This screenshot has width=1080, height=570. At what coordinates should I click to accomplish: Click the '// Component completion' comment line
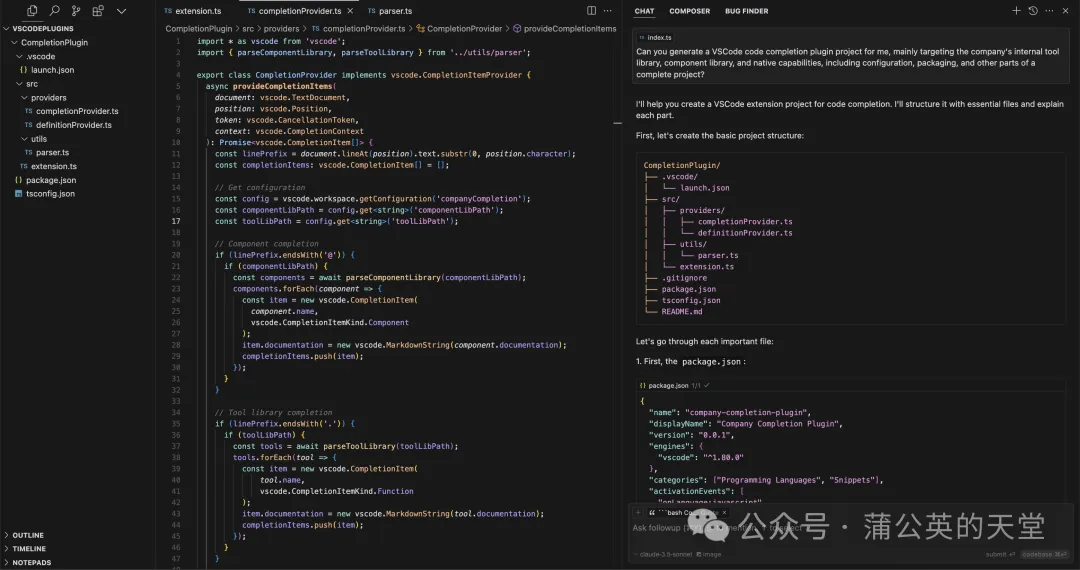click(x=267, y=244)
